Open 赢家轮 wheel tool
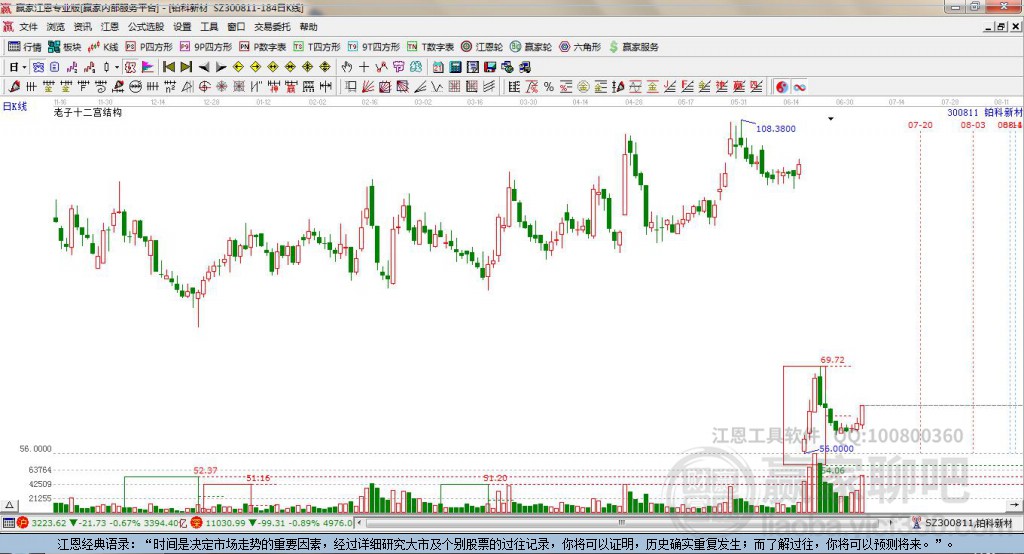Viewport: 1024px width, 554px height. 531,46
